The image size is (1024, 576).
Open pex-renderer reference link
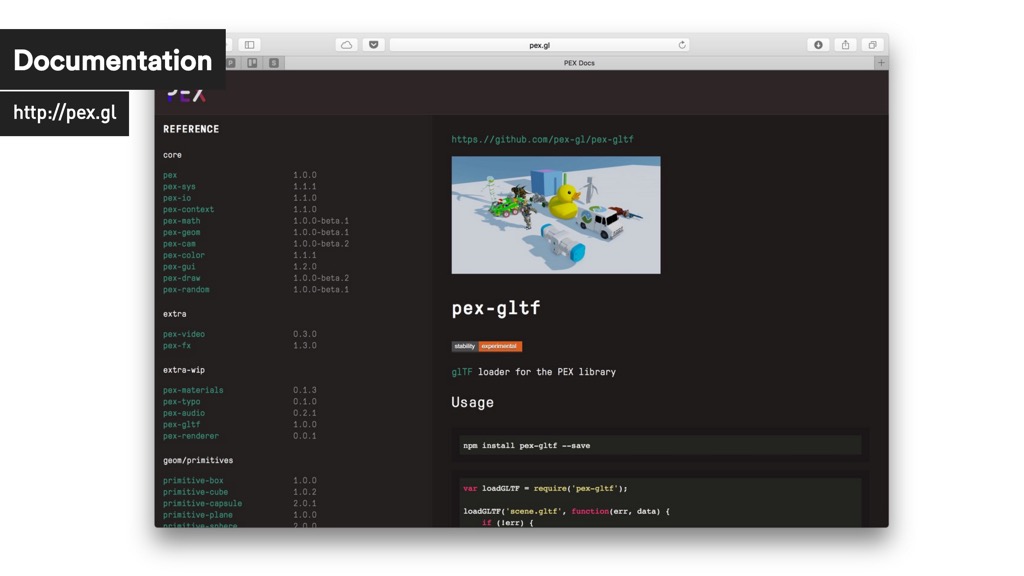point(191,436)
